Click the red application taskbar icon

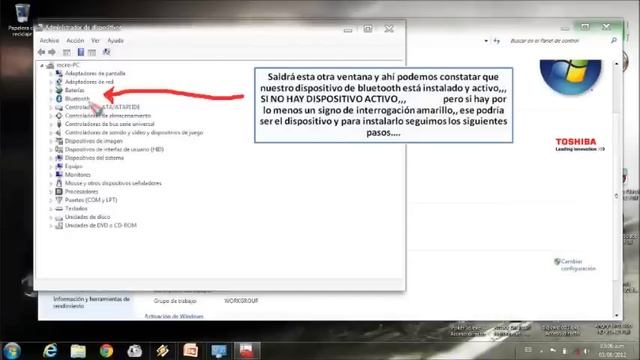(247, 351)
